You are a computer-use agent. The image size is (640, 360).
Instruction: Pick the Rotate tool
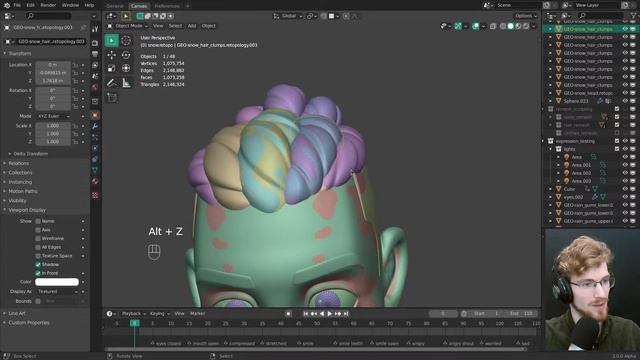pyautogui.click(x=126, y=55)
